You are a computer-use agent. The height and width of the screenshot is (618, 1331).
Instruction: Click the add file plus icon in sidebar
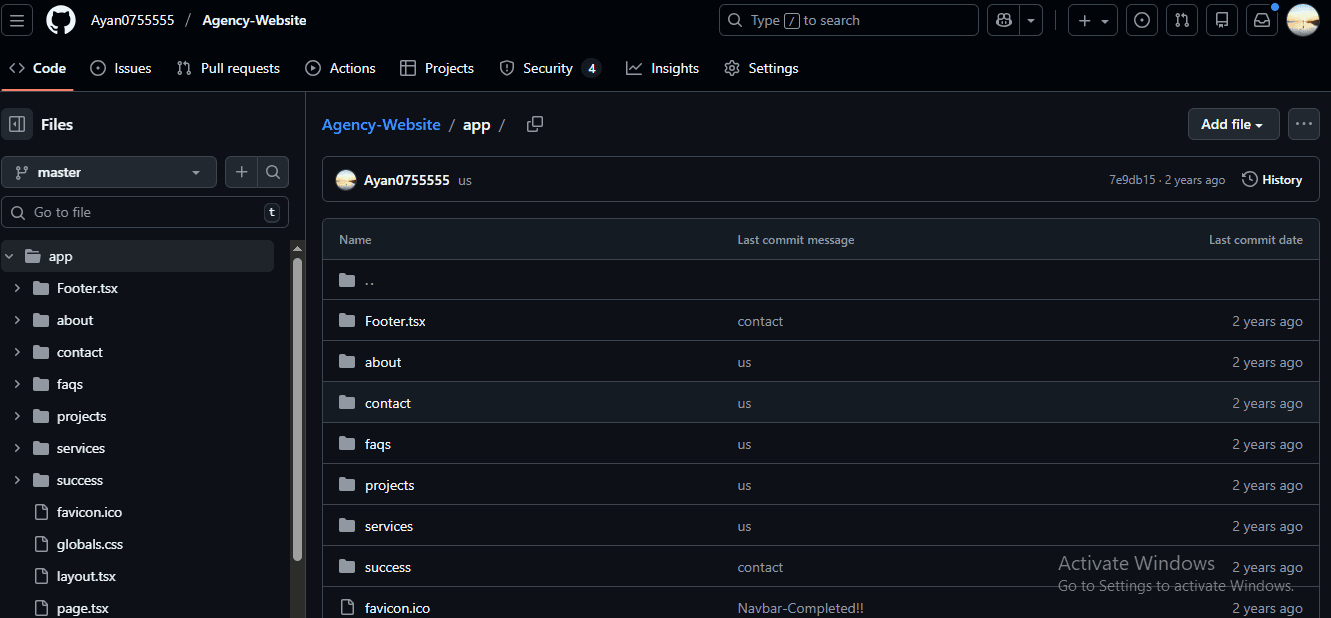click(x=241, y=172)
